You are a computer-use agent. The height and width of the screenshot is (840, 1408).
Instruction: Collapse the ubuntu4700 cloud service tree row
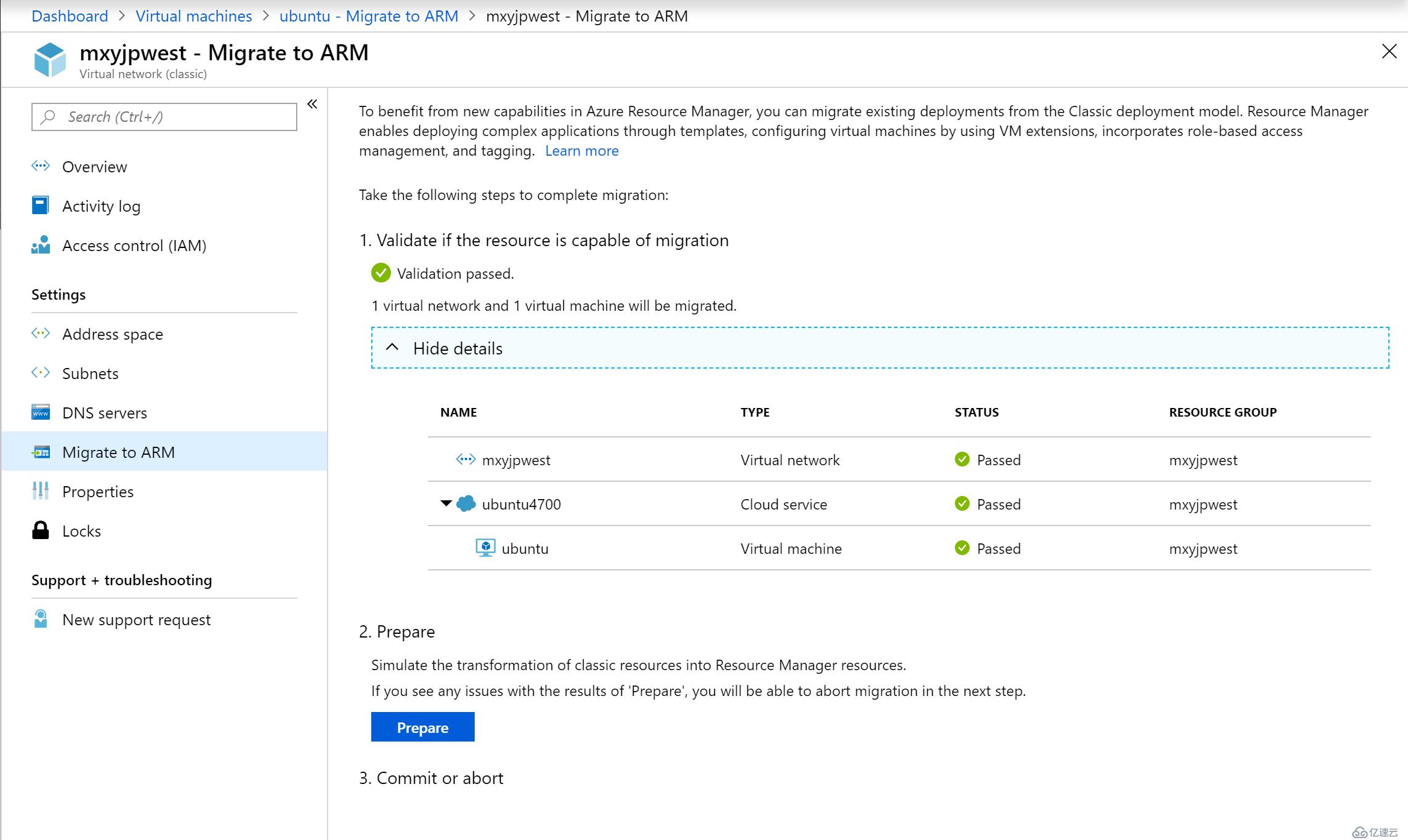point(446,503)
